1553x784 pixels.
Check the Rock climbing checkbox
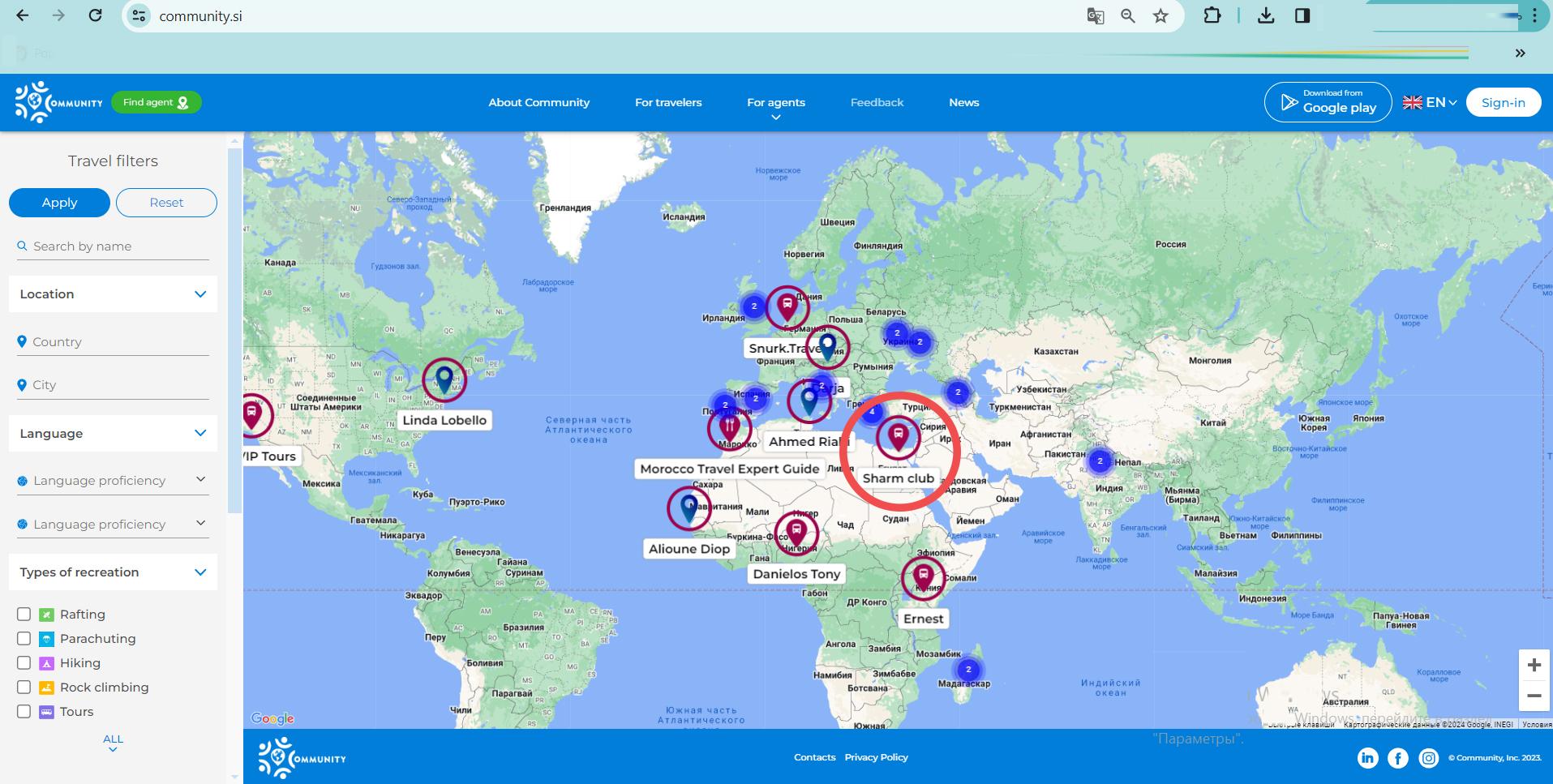pyautogui.click(x=24, y=687)
